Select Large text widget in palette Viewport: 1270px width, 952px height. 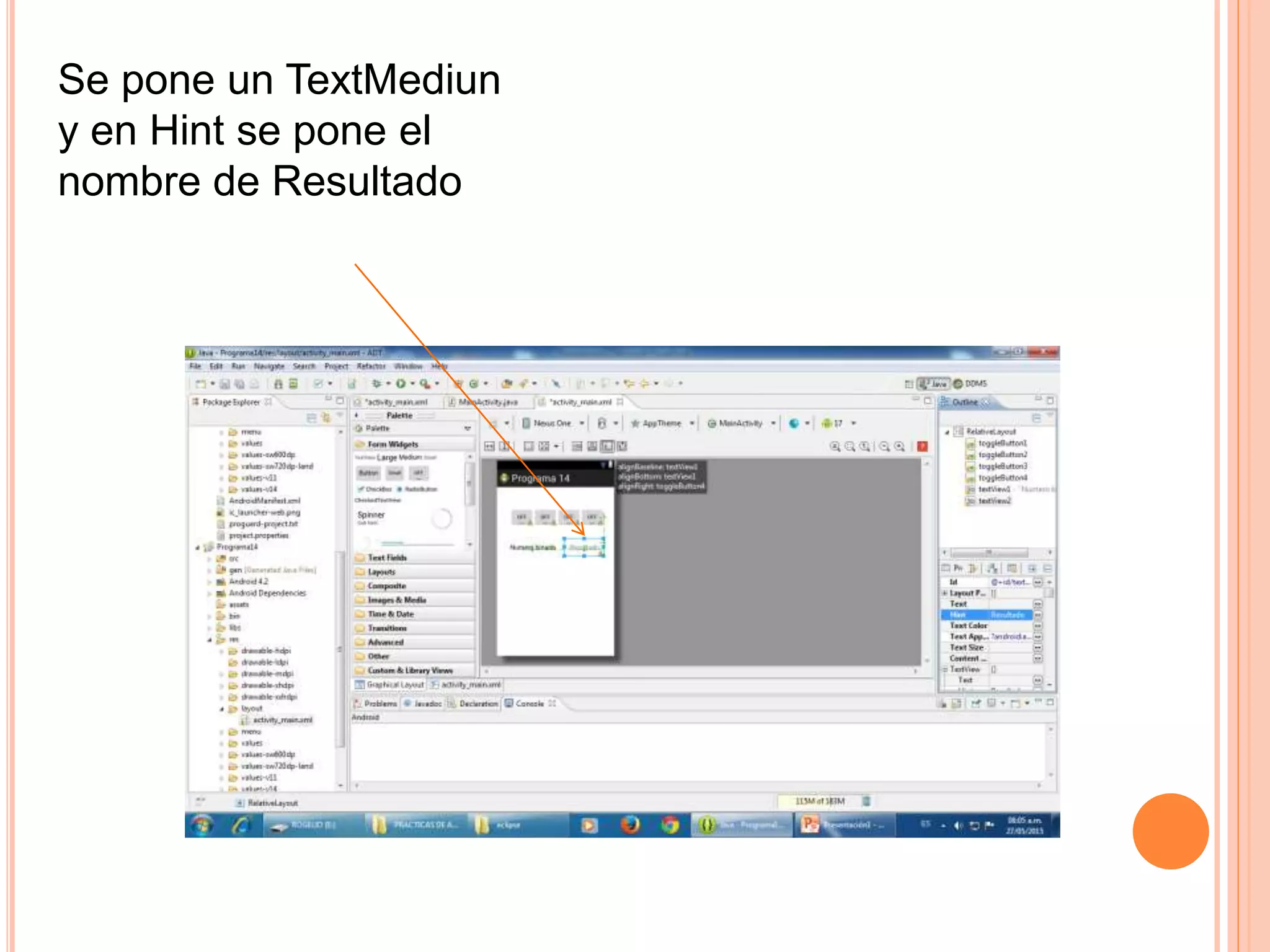tap(386, 457)
